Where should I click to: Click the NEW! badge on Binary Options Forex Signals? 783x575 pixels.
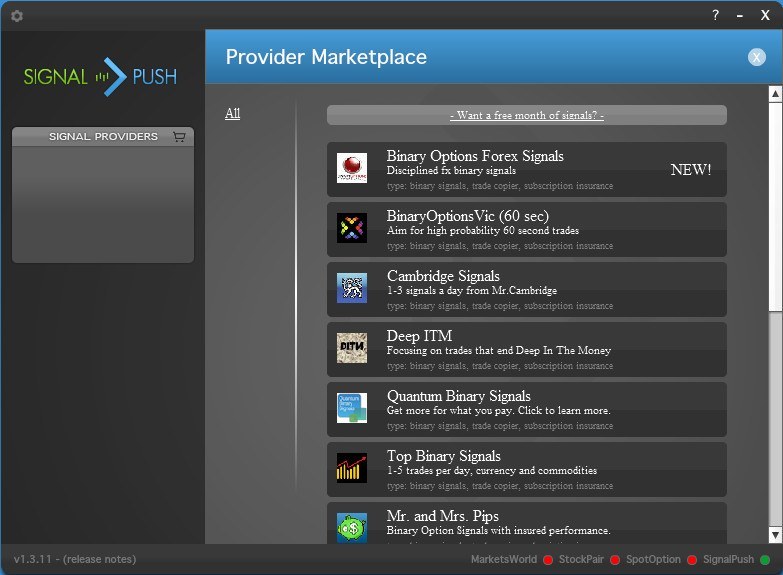(691, 170)
